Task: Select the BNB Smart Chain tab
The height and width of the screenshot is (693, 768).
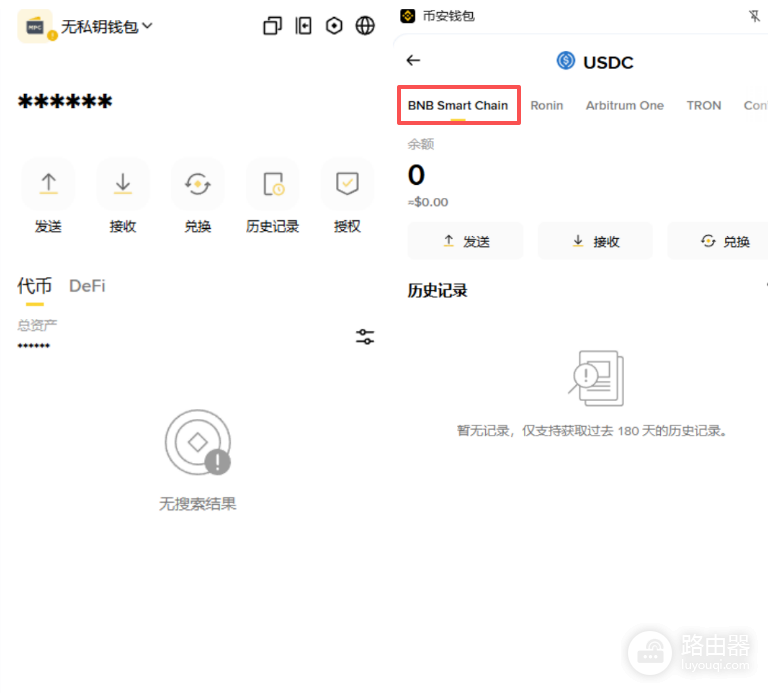Action: pyautogui.click(x=458, y=105)
